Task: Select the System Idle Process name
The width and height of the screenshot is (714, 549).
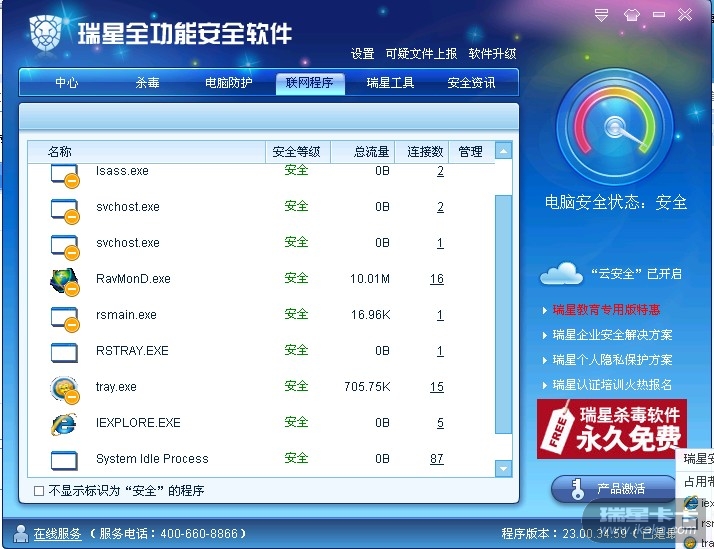Action: pyautogui.click(x=152, y=459)
